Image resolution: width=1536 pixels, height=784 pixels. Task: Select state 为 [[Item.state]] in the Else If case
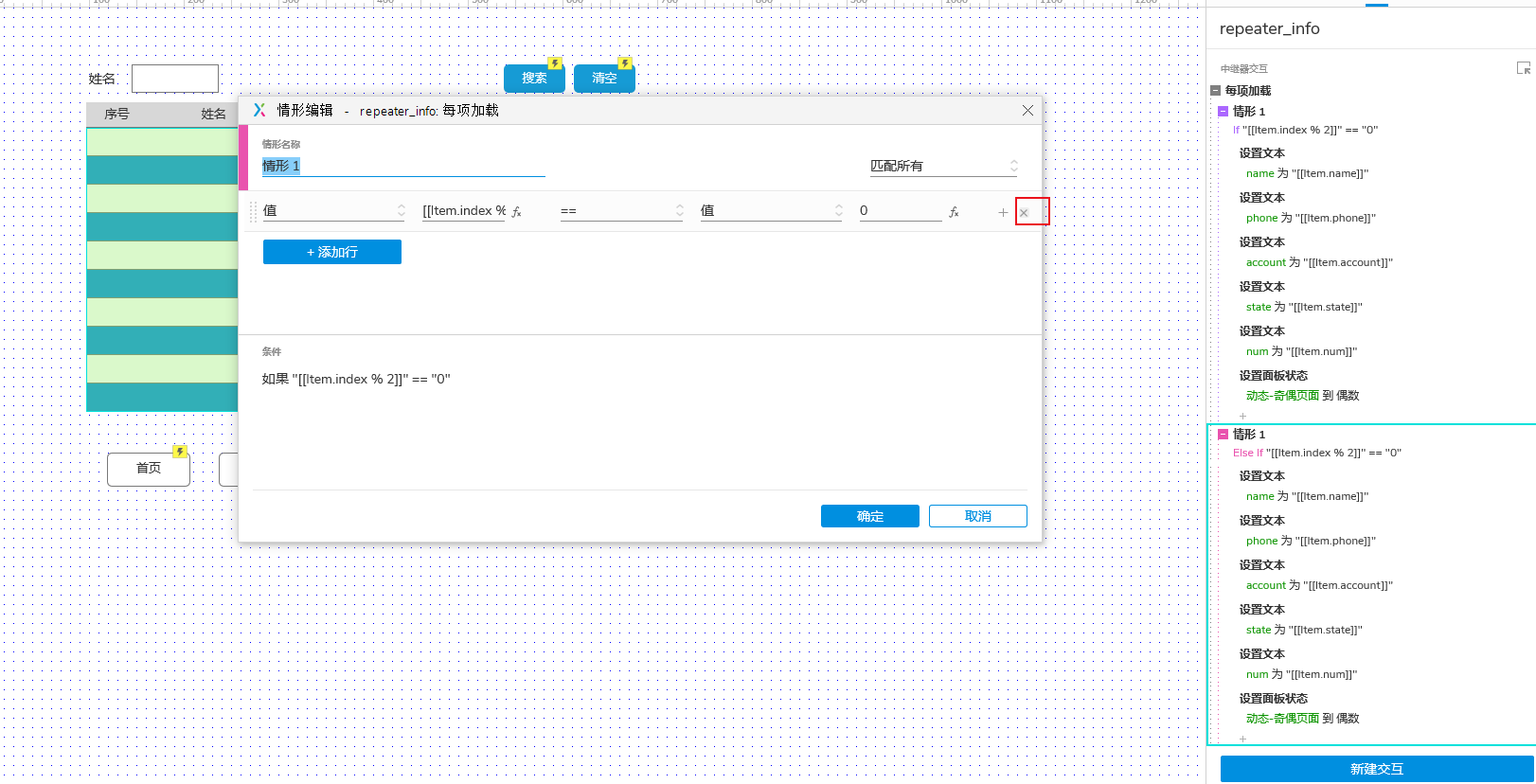(x=1304, y=631)
